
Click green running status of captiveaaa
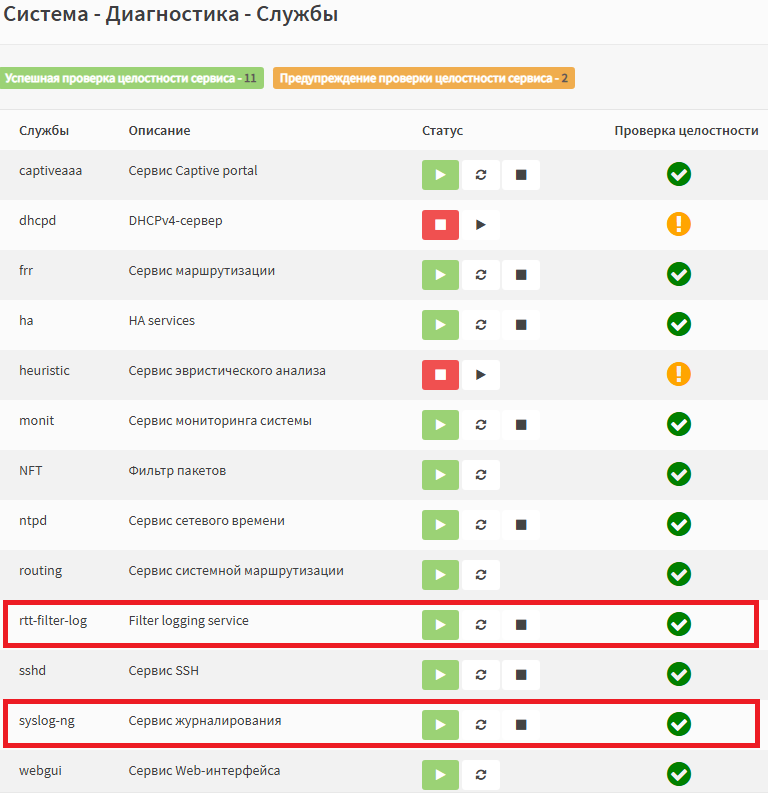pyautogui.click(x=440, y=175)
